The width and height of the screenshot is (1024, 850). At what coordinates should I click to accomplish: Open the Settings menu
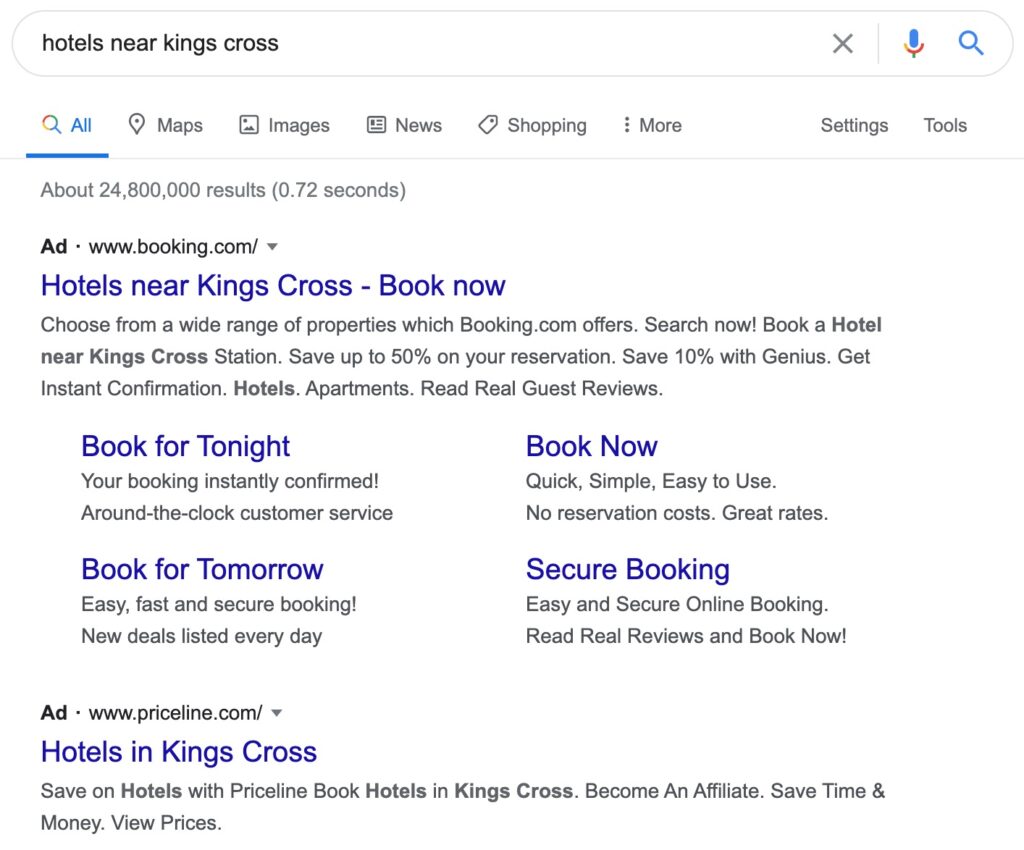point(854,125)
